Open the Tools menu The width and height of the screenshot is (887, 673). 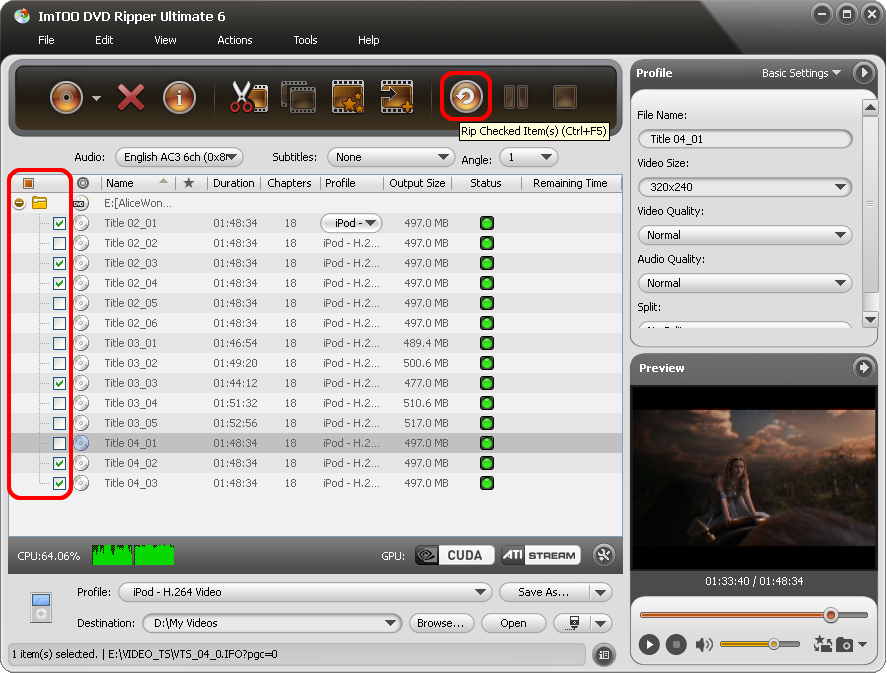pyautogui.click(x=305, y=40)
